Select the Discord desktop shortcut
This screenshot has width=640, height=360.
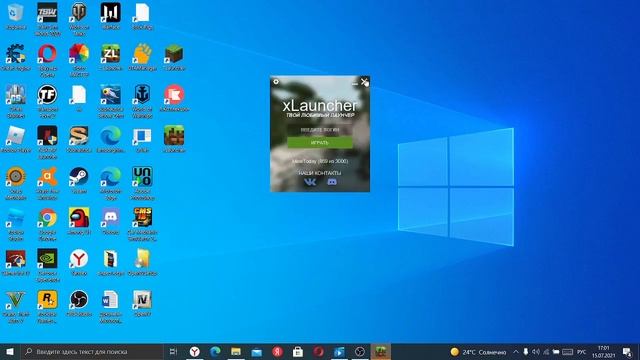coord(111,220)
